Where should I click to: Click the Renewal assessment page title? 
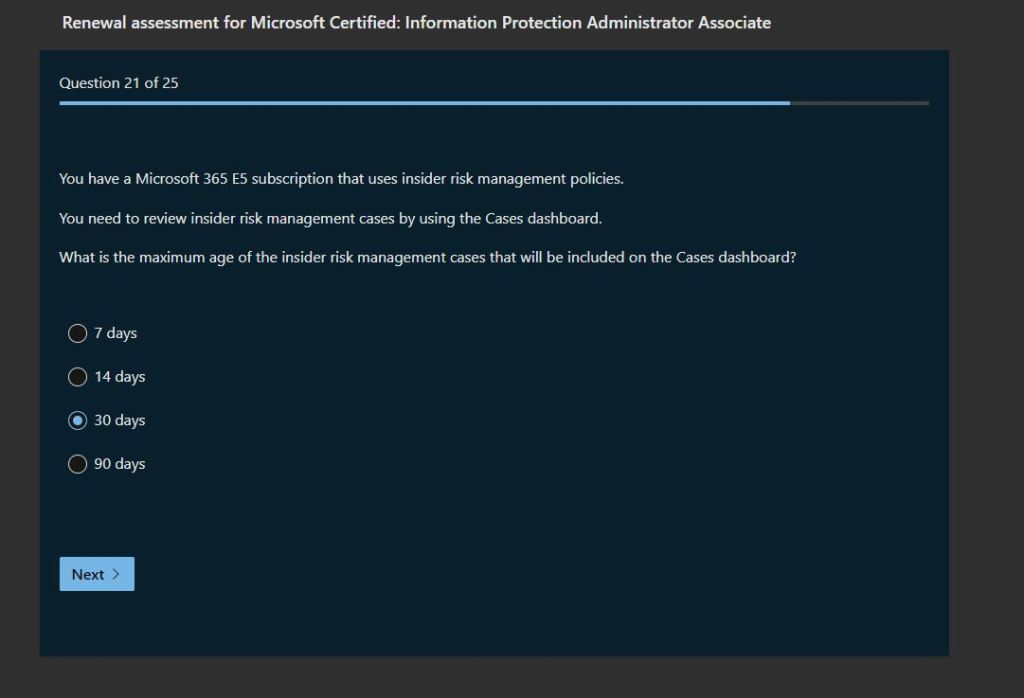pyautogui.click(x=416, y=22)
